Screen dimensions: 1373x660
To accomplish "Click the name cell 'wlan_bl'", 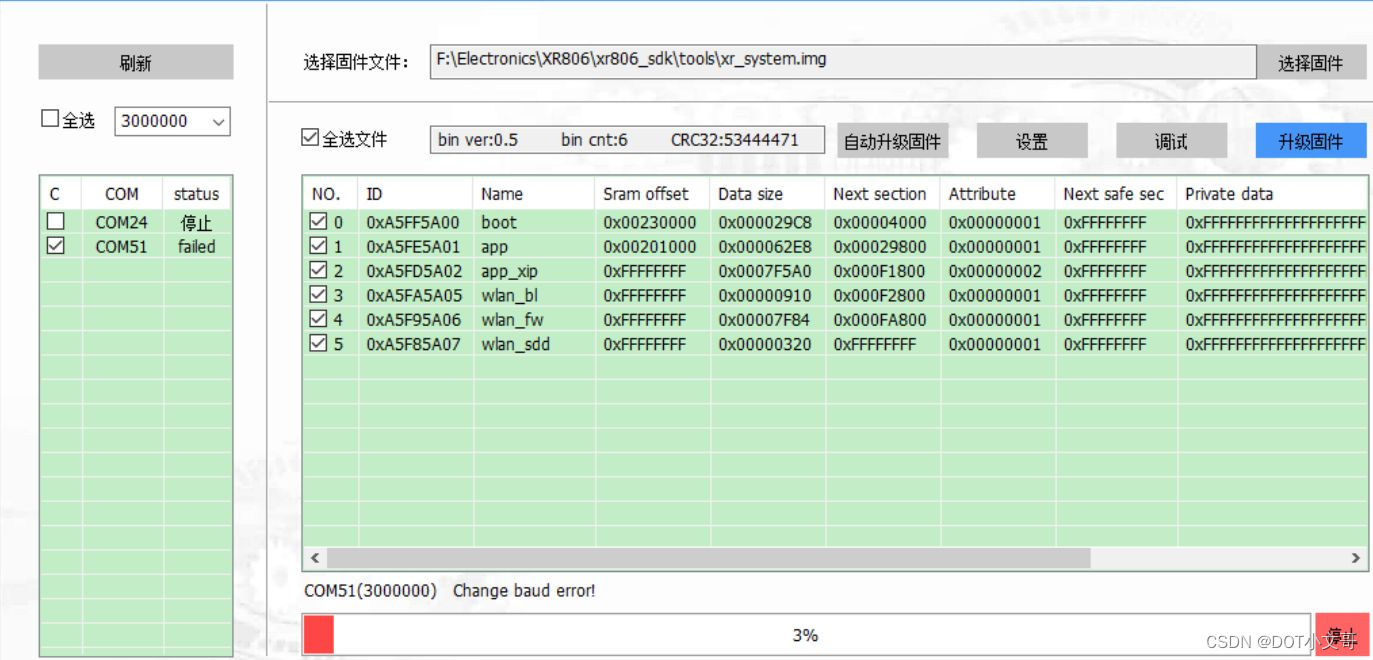I will click(509, 295).
